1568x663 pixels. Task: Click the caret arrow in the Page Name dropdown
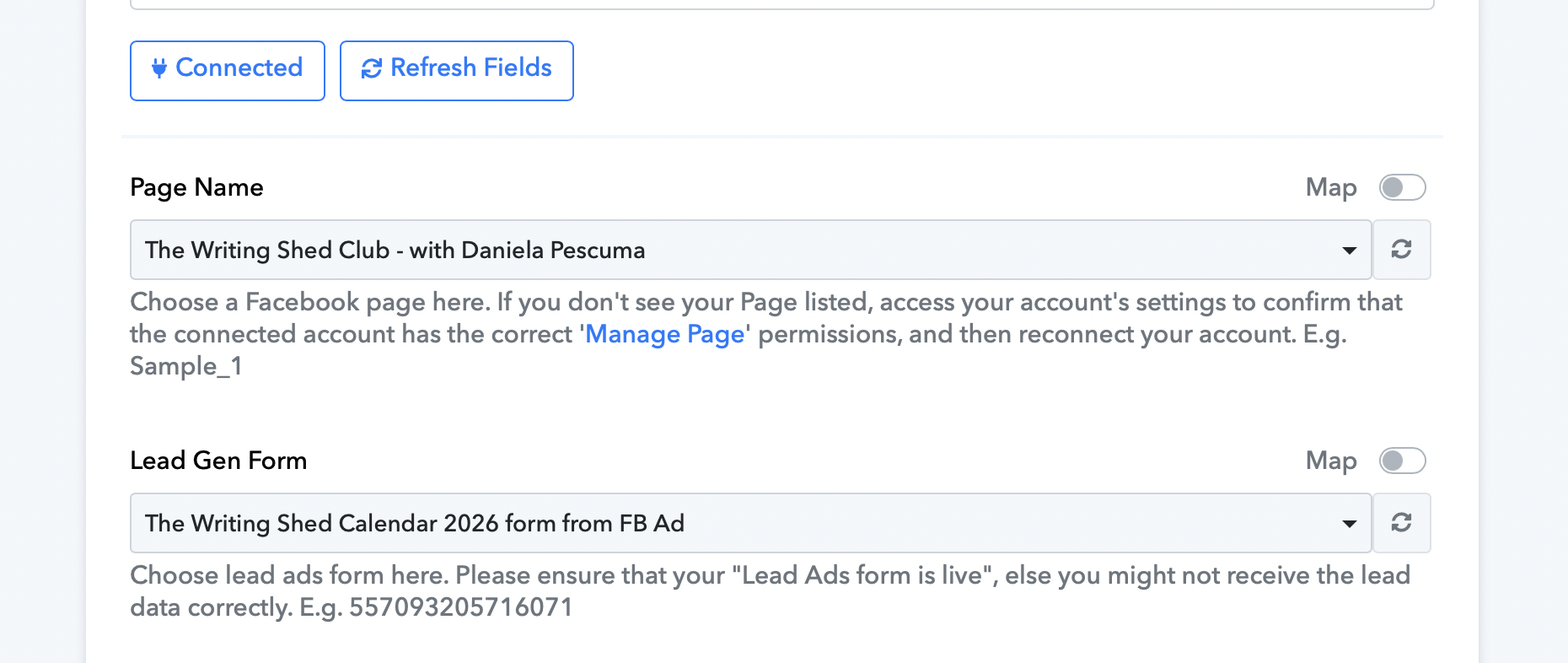click(1349, 251)
